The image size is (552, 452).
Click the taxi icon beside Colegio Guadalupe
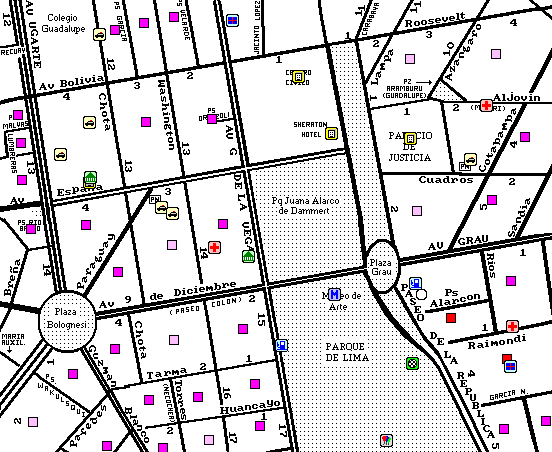(100, 34)
